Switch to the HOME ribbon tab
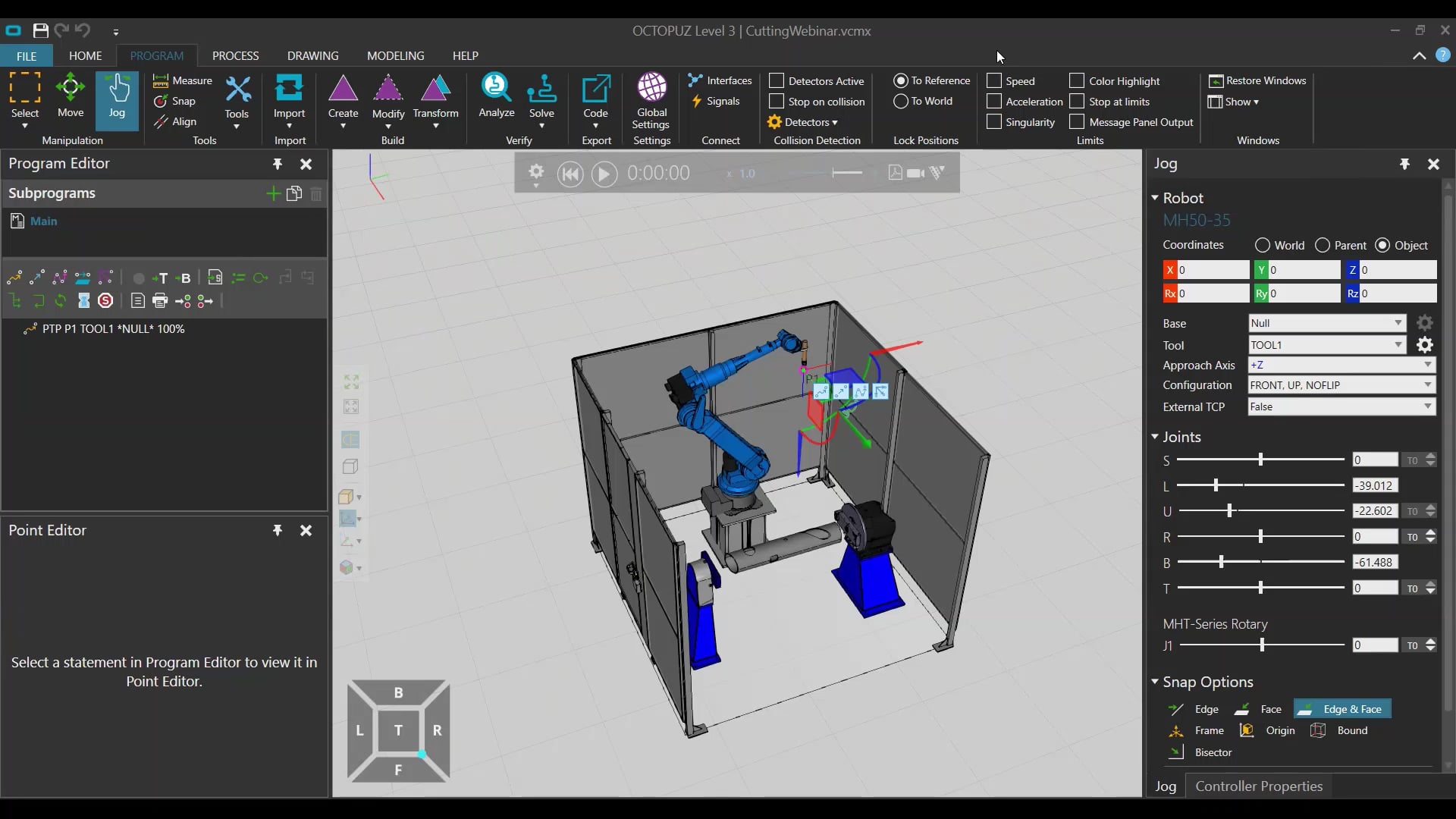This screenshot has width=1456, height=819. [85, 56]
